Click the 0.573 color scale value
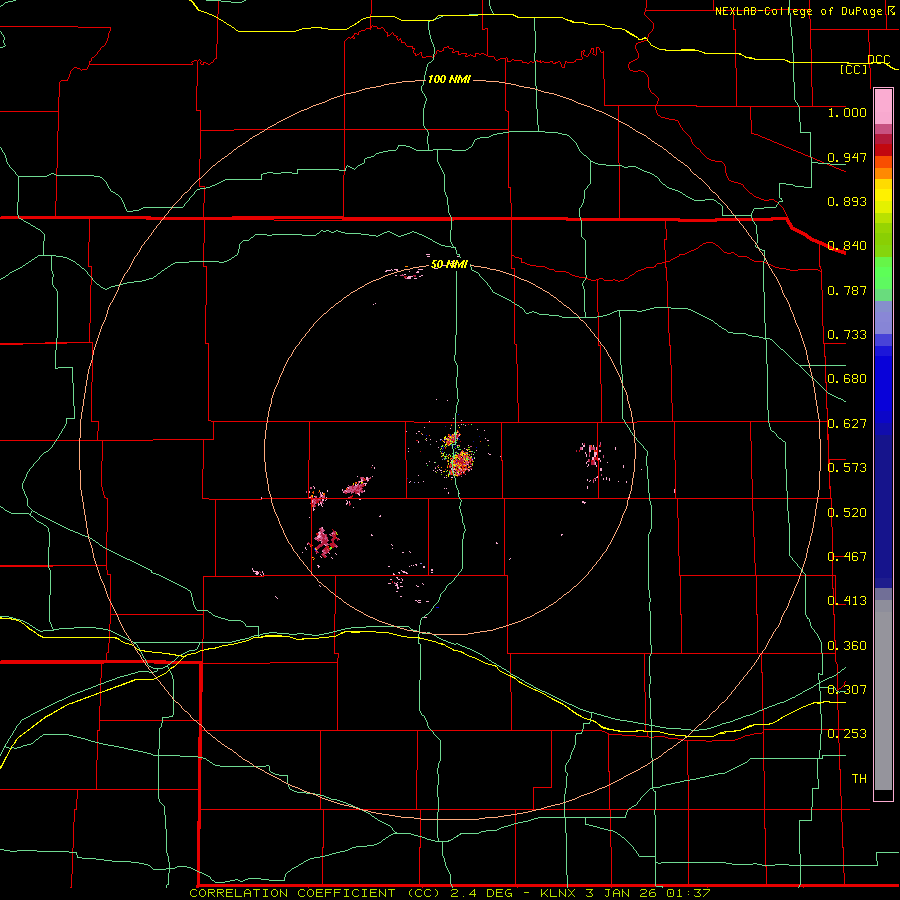Image resolution: width=900 pixels, height=900 pixels. click(847, 468)
